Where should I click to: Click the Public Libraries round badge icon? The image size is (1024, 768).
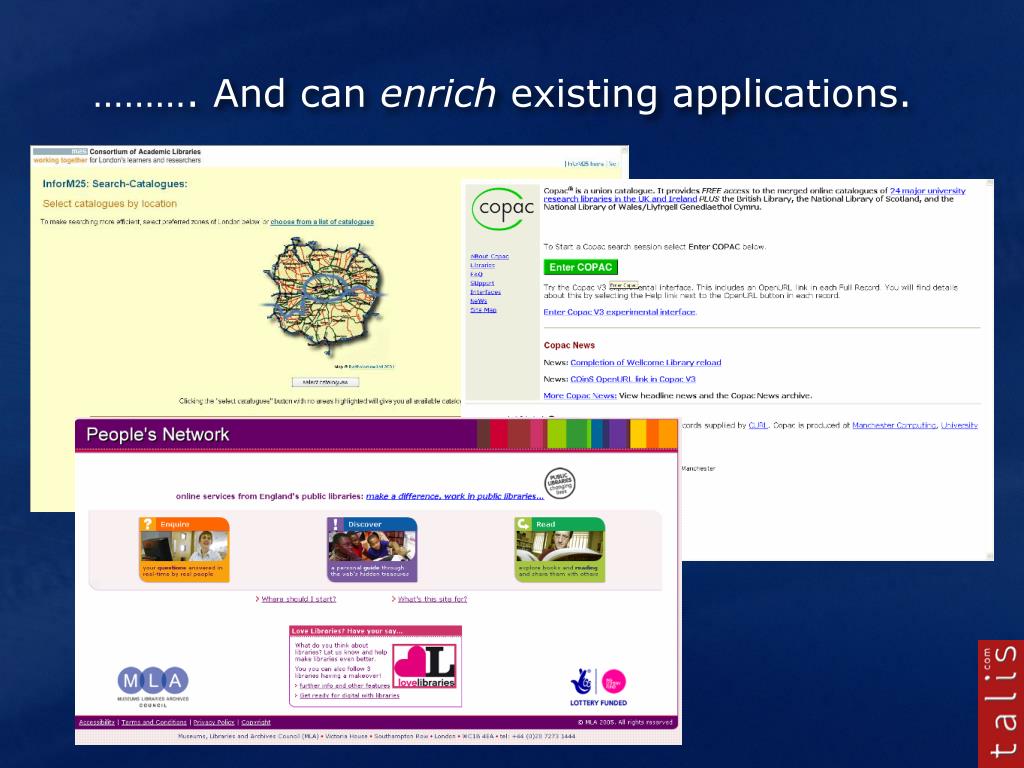(560, 484)
